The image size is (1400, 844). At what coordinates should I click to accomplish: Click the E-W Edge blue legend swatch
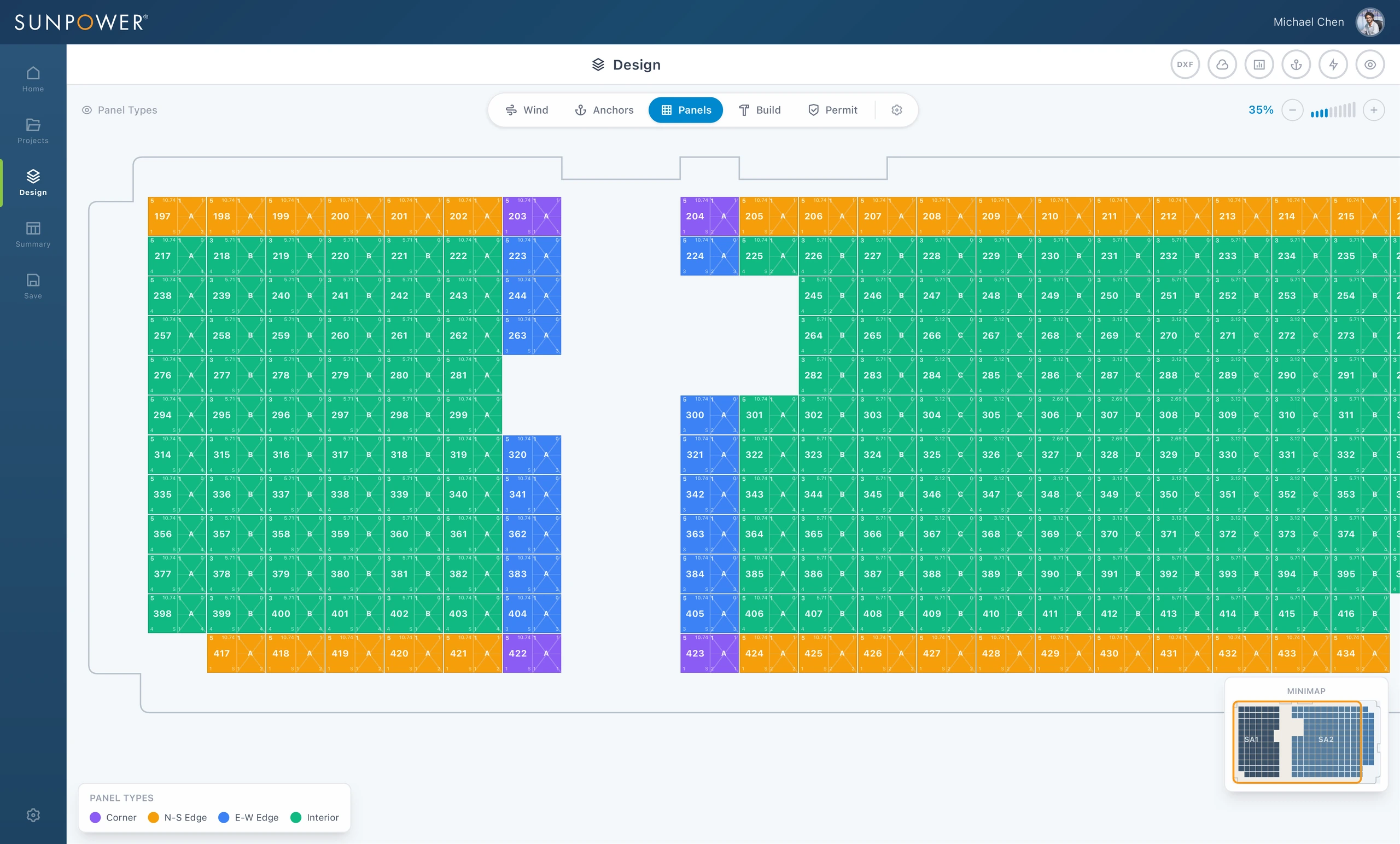click(x=224, y=817)
